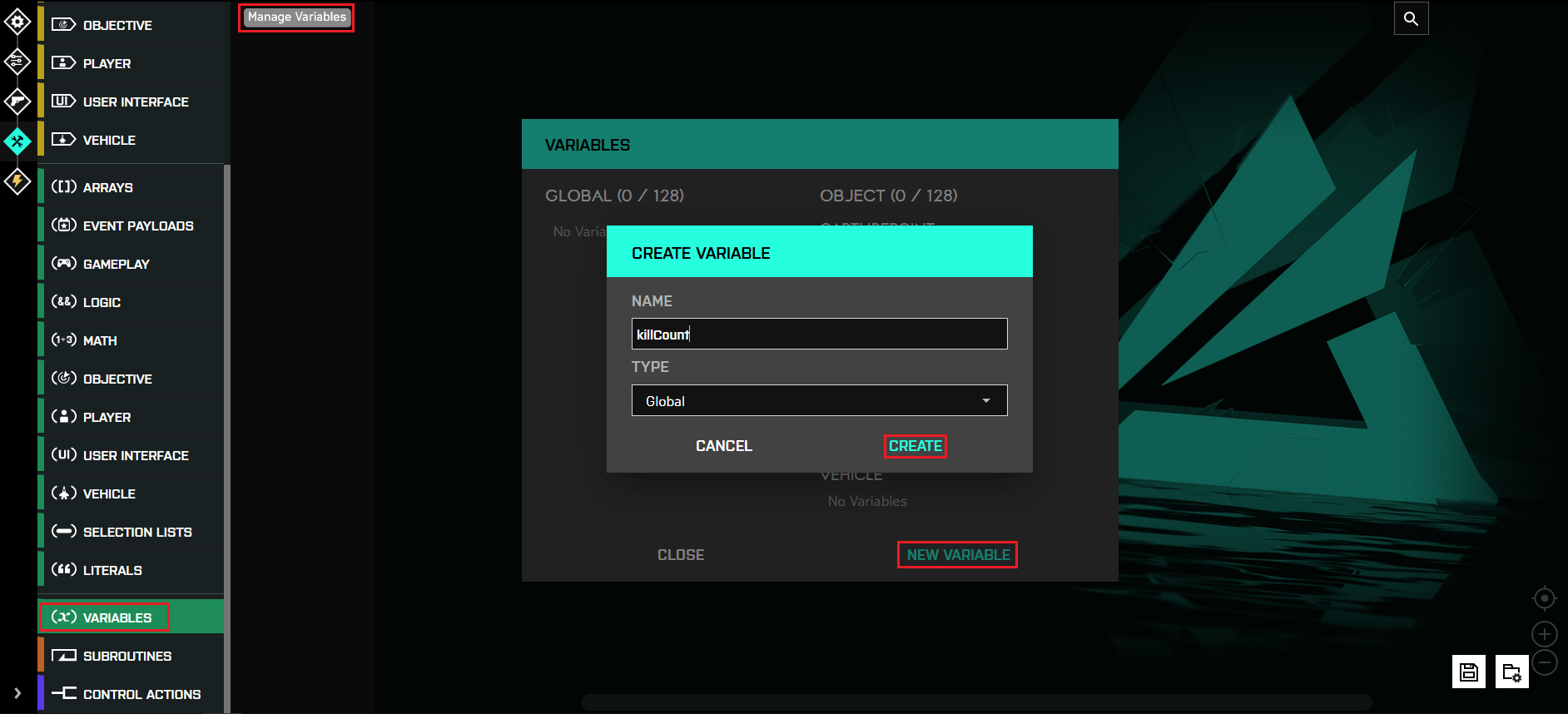
Task: Open the green OBJECTIVE values category
Action: (131, 379)
